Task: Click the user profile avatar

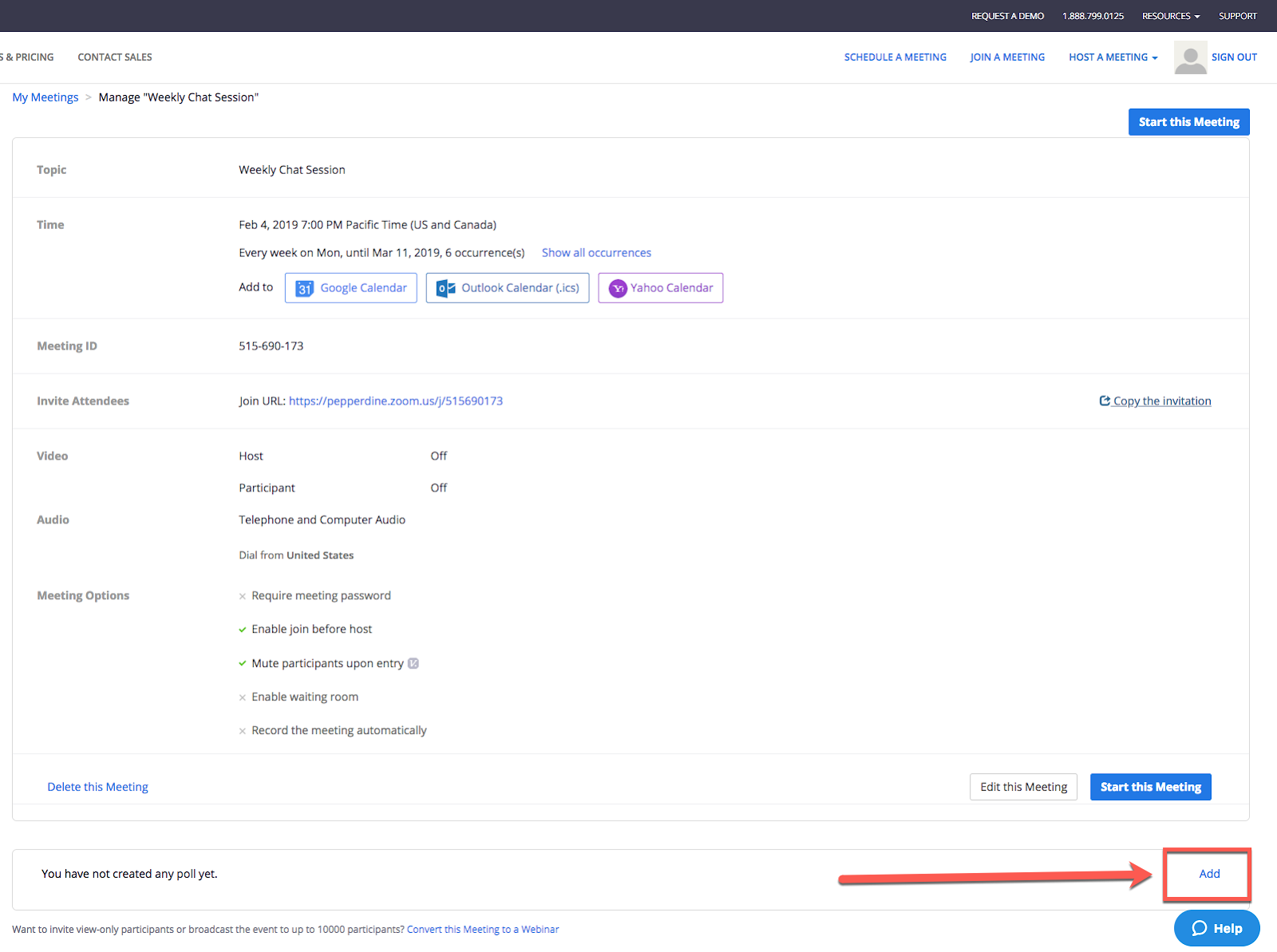Action: (x=1190, y=57)
